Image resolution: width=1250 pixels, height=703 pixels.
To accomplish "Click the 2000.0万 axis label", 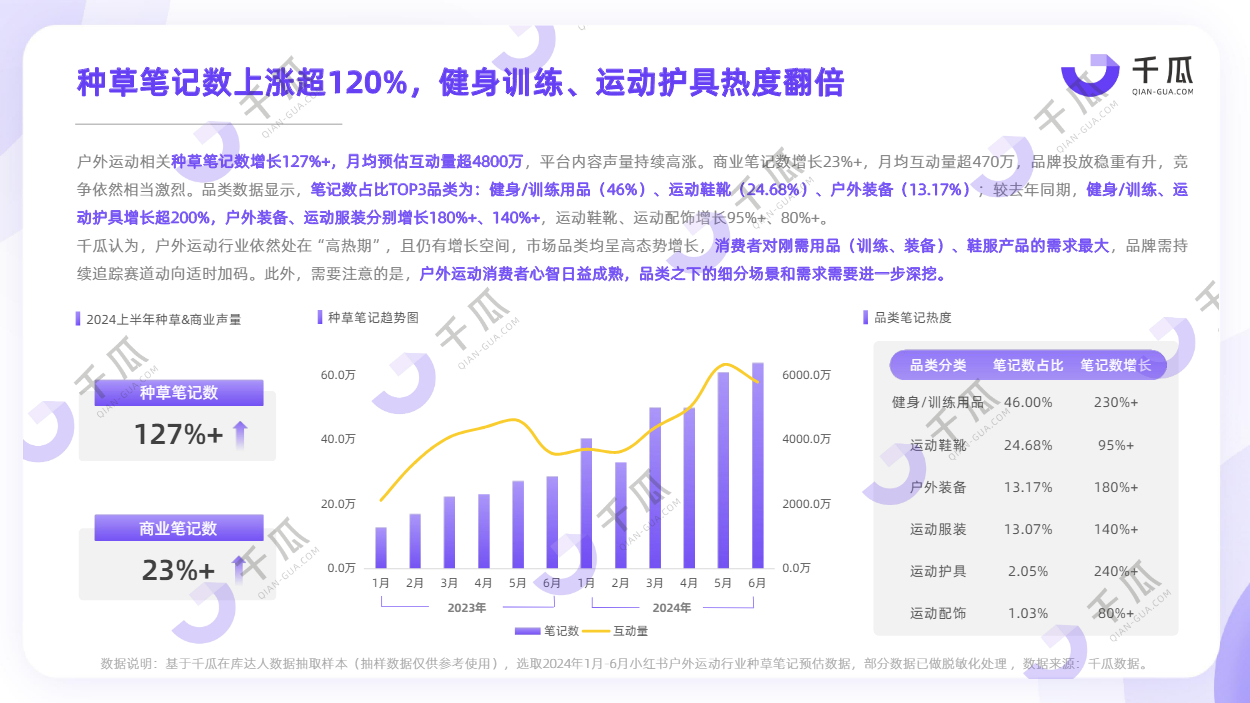I will [x=807, y=503].
